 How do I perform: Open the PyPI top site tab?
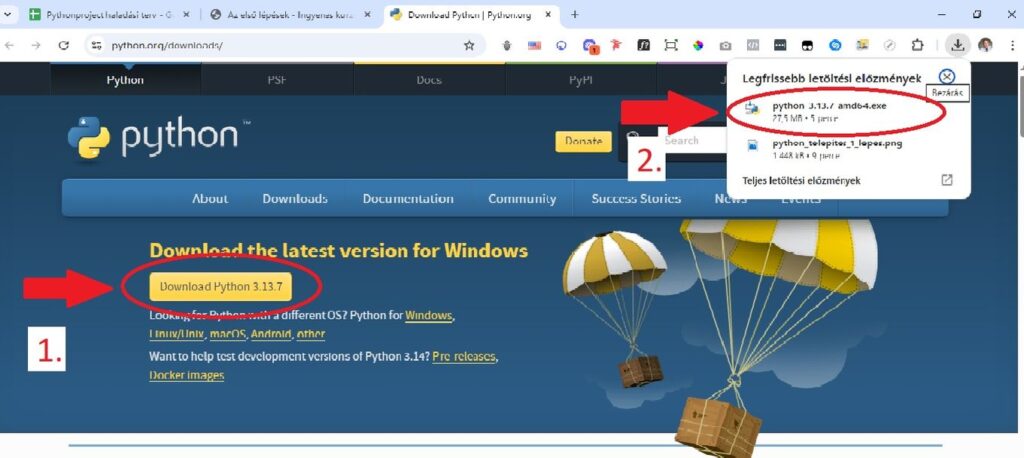point(581,80)
